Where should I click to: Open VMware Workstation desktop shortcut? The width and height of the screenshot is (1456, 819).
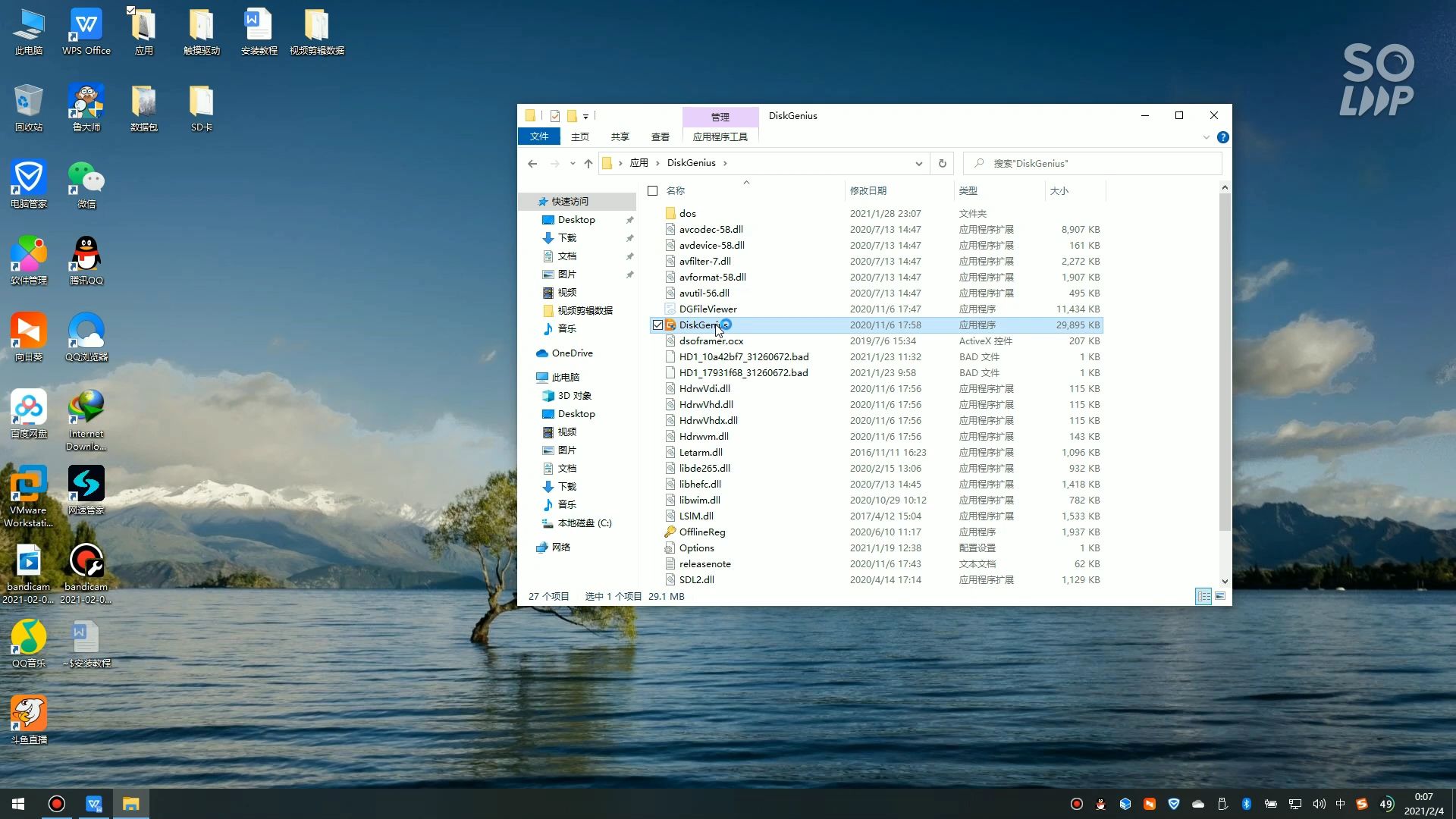click(29, 497)
